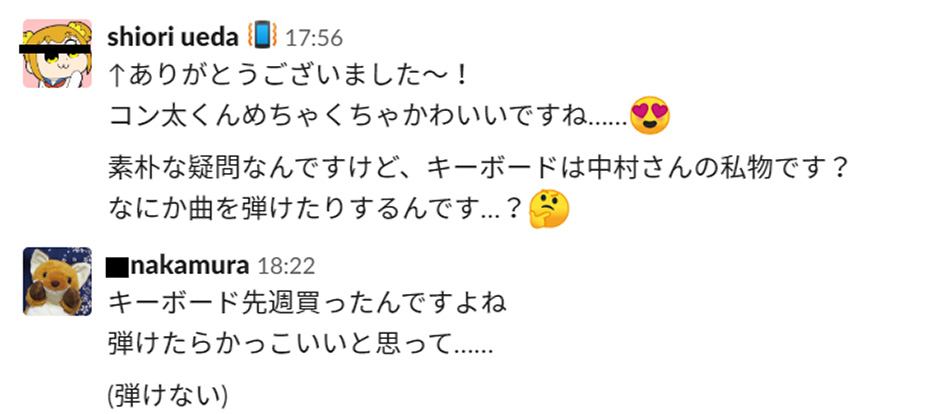Click the なにか曲を弾けたり message line

339,209
